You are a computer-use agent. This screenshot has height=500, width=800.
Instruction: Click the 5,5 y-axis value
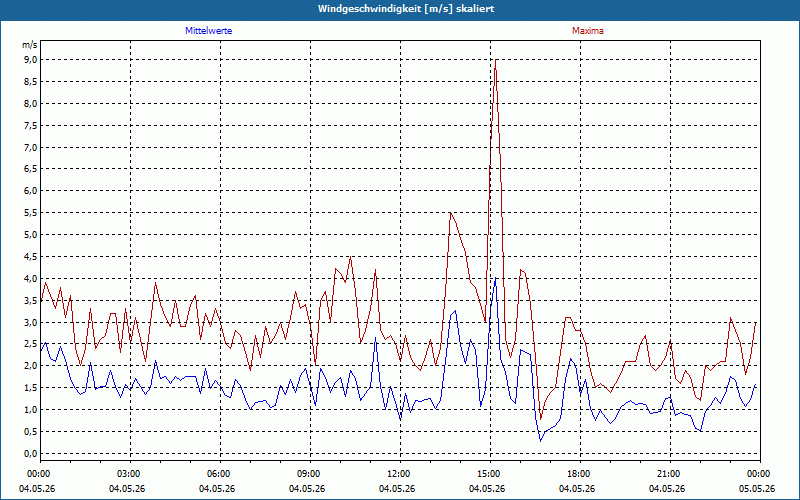[x=31, y=213]
